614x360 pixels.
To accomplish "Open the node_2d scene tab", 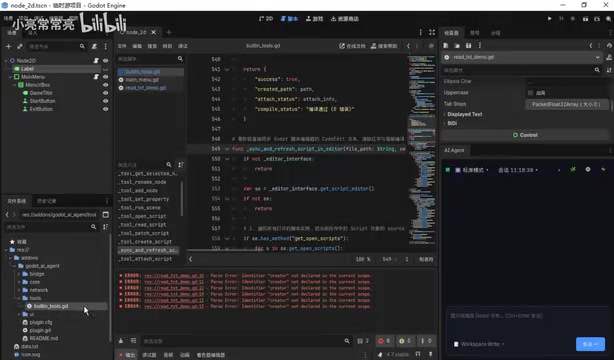I will 135,32.
